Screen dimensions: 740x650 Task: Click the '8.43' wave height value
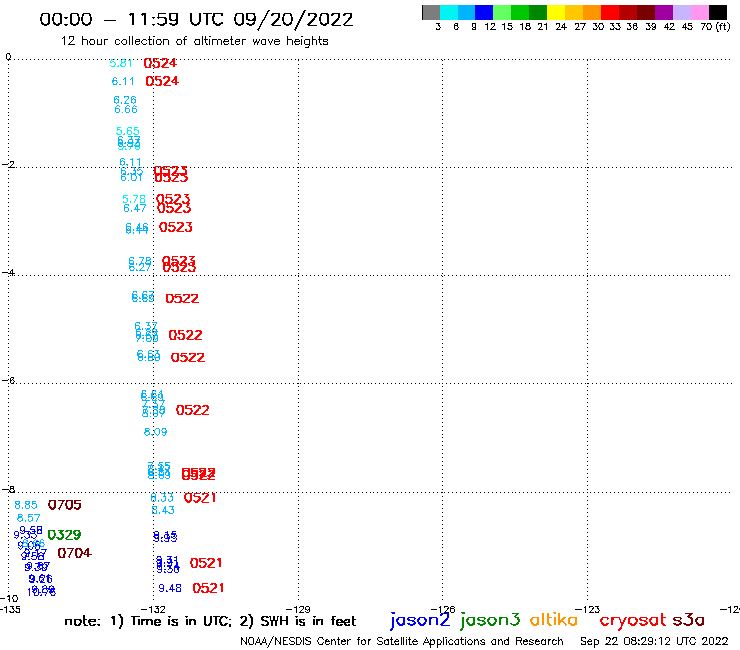click(x=163, y=510)
